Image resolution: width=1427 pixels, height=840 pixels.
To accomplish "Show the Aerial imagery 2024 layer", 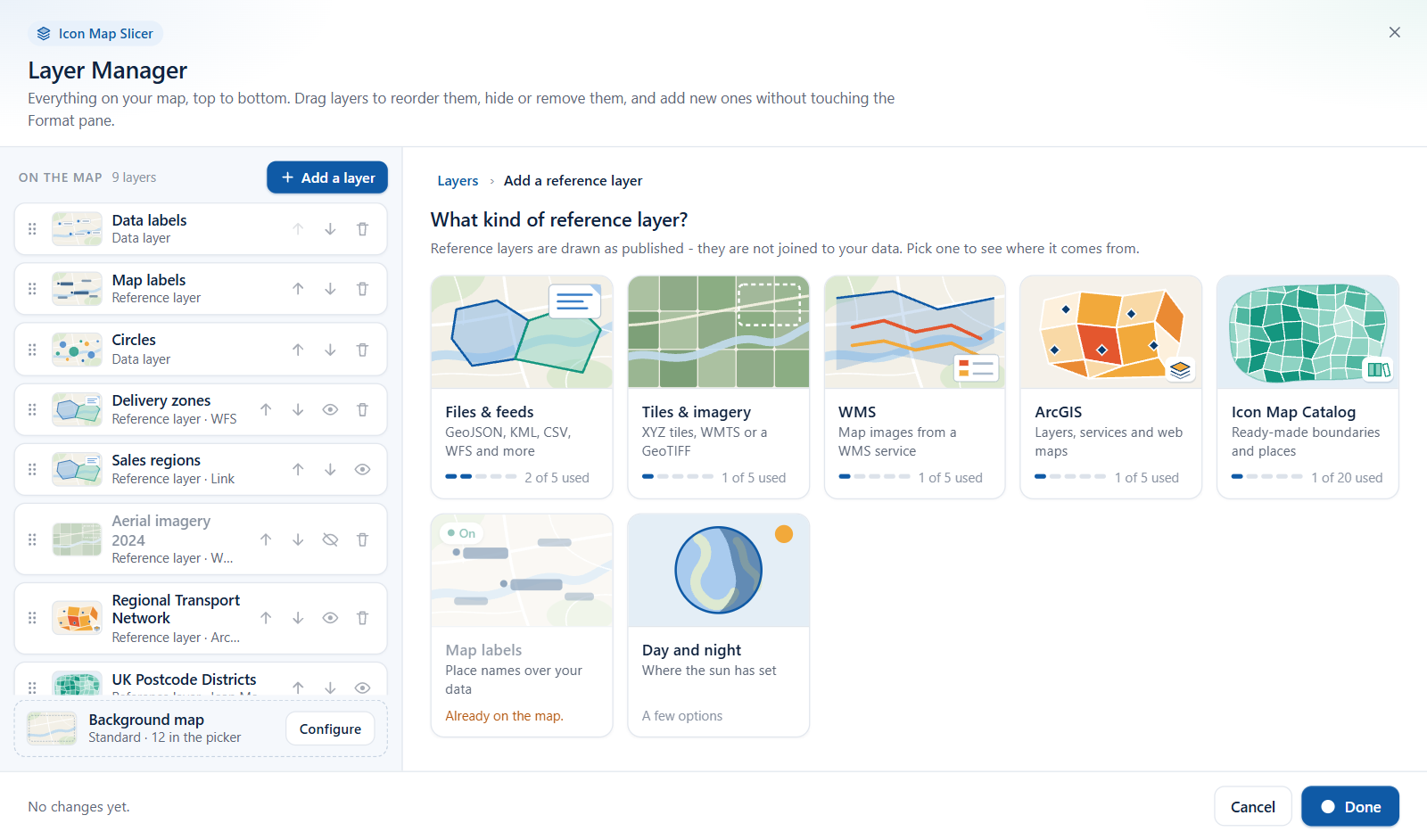I will pos(330,539).
